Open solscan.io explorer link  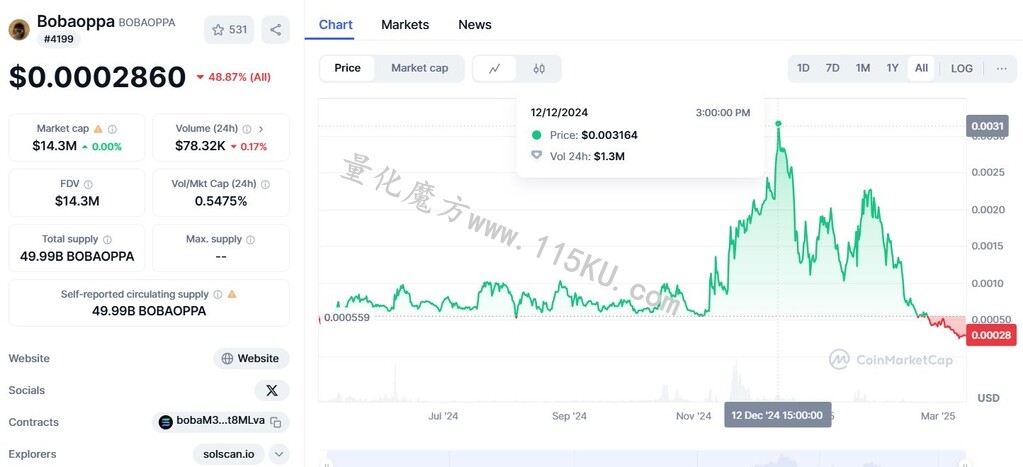click(x=228, y=454)
